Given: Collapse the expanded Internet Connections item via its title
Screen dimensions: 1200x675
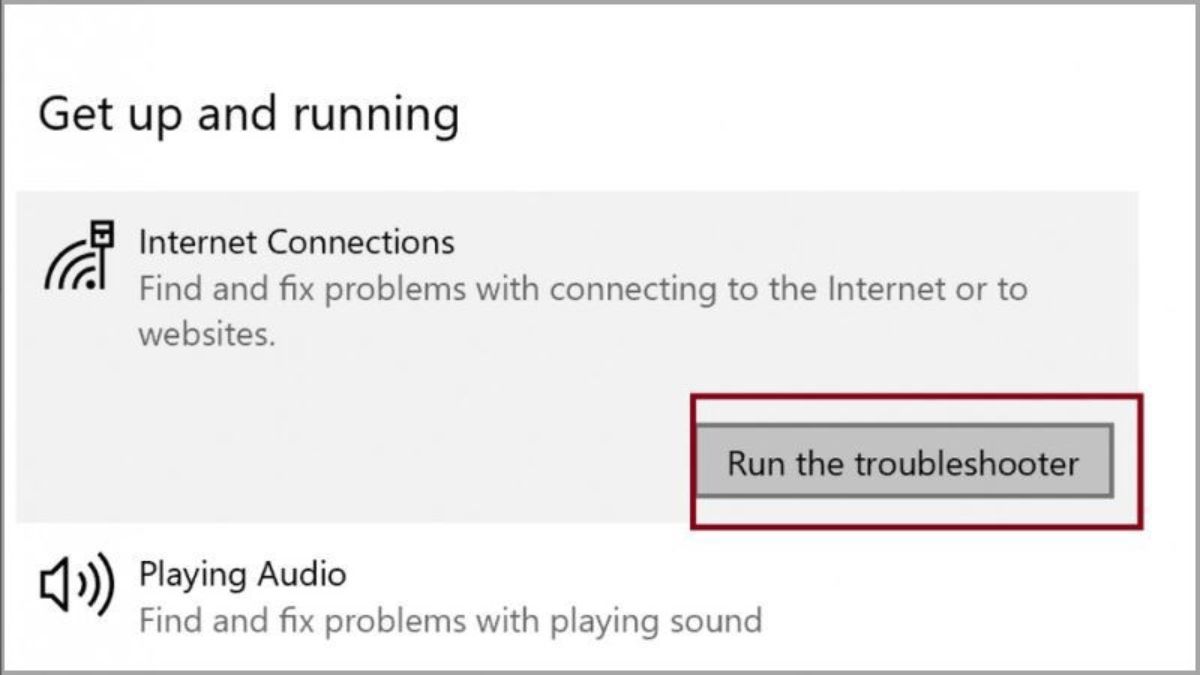Looking at the screenshot, I should (x=296, y=242).
